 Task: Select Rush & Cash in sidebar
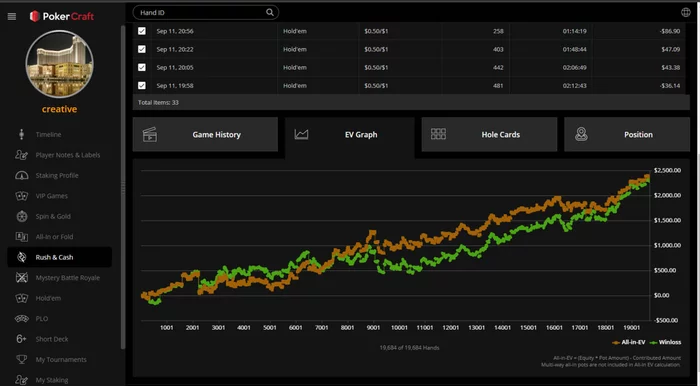point(59,257)
